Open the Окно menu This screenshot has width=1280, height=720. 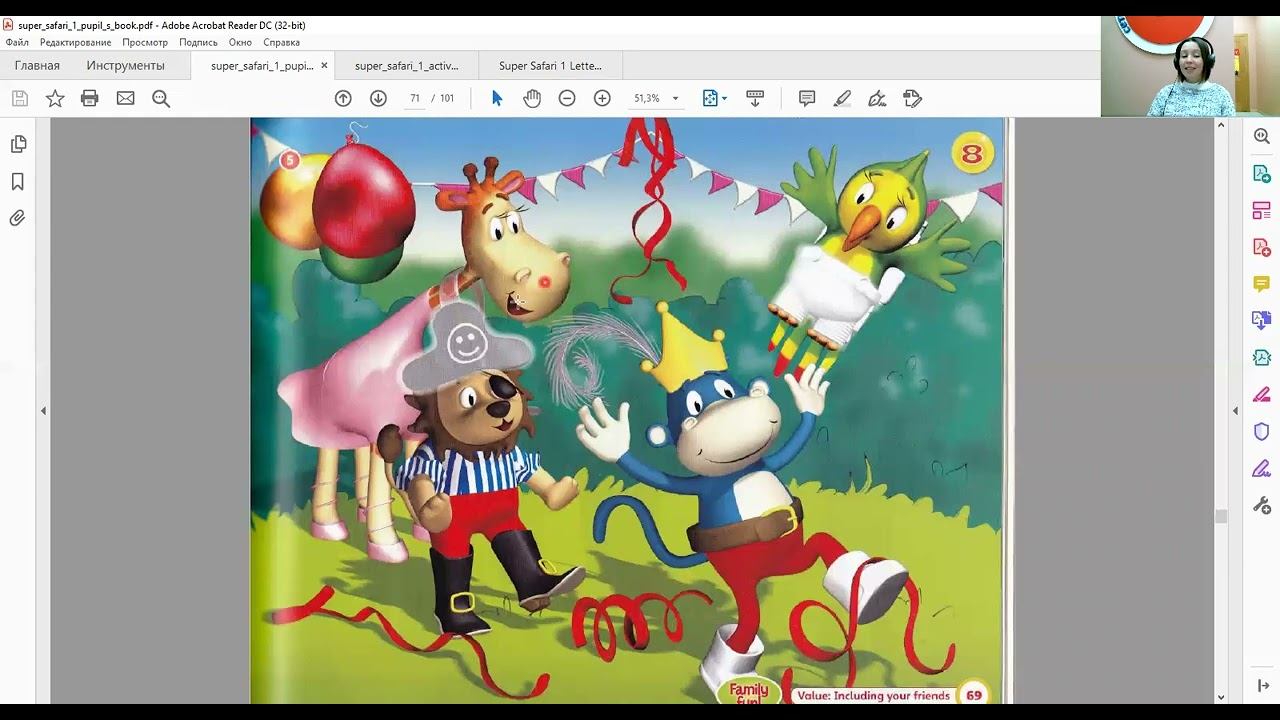(240, 42)
